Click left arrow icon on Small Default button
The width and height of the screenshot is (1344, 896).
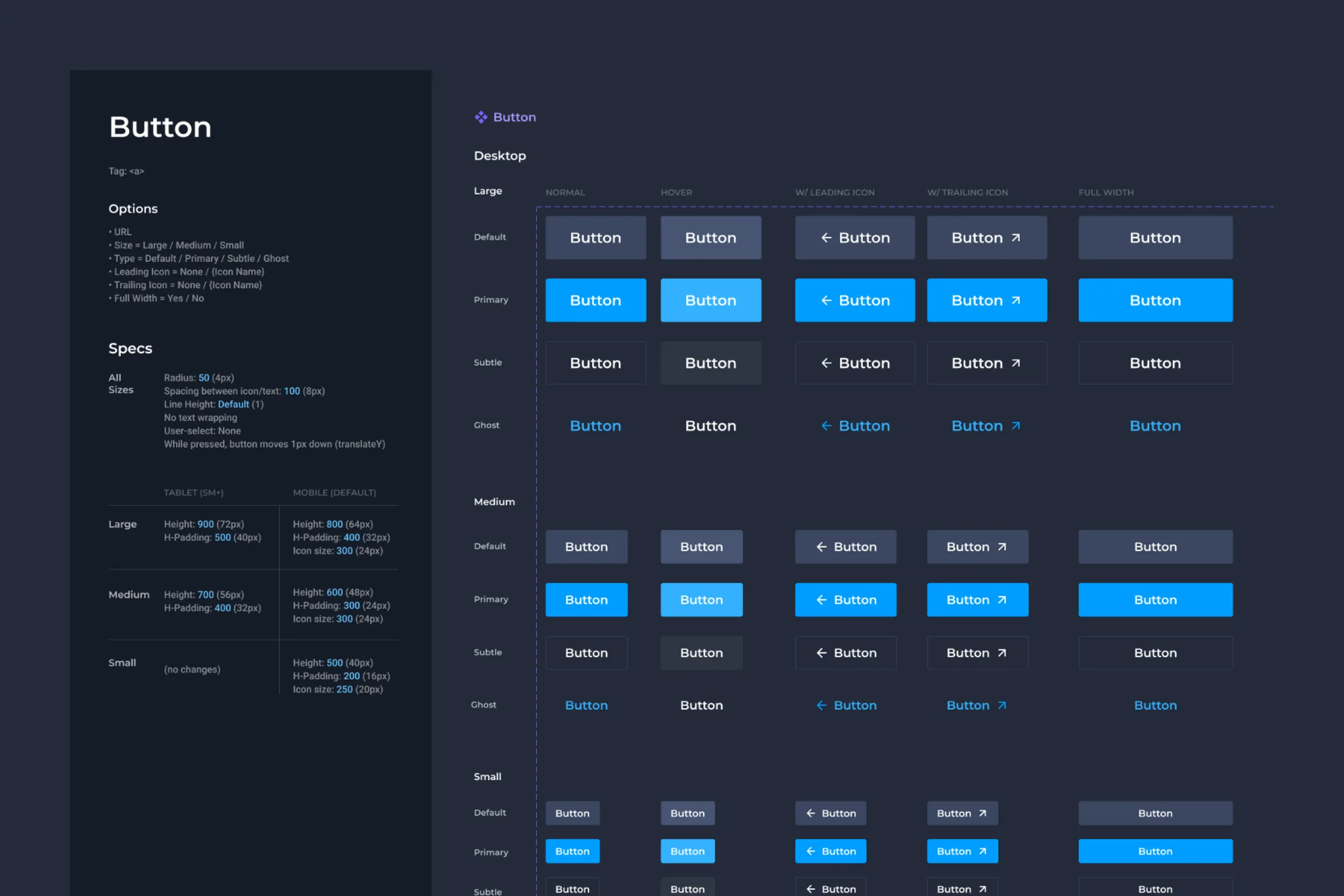tap(811, 814)
